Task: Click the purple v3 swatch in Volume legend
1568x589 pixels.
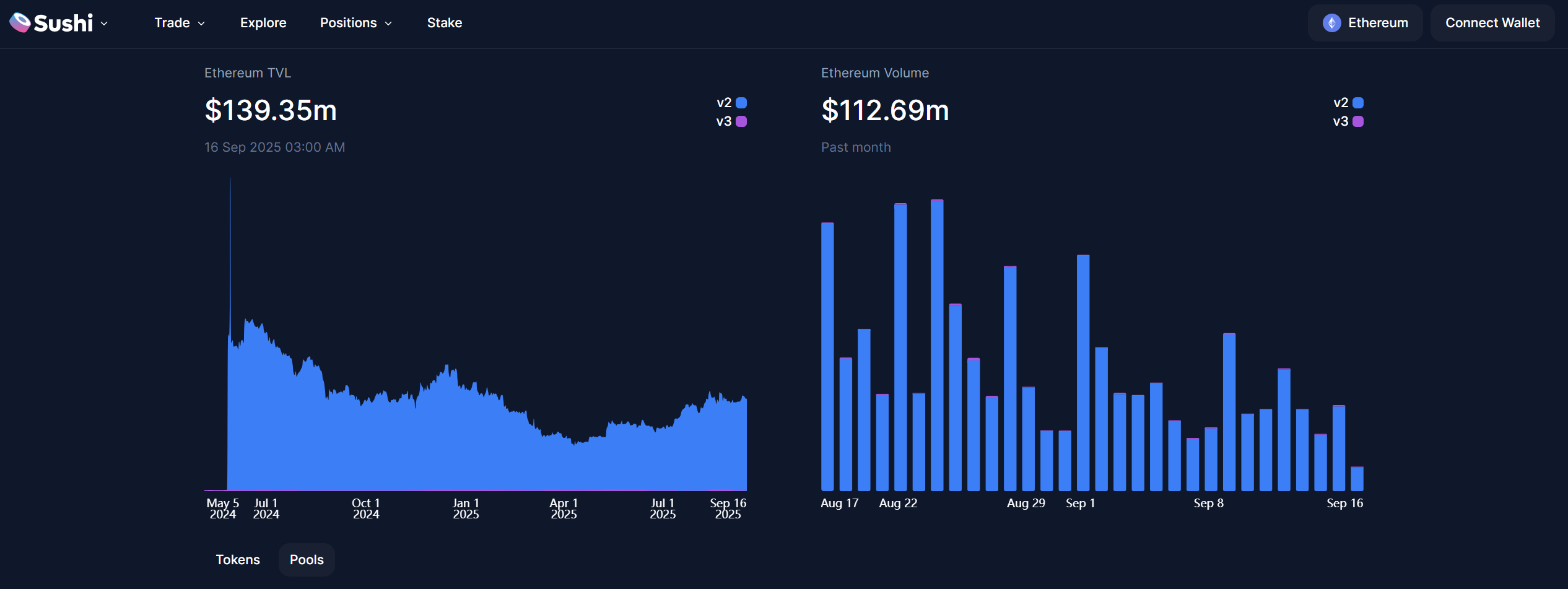Action: [x=1358, y=121]
